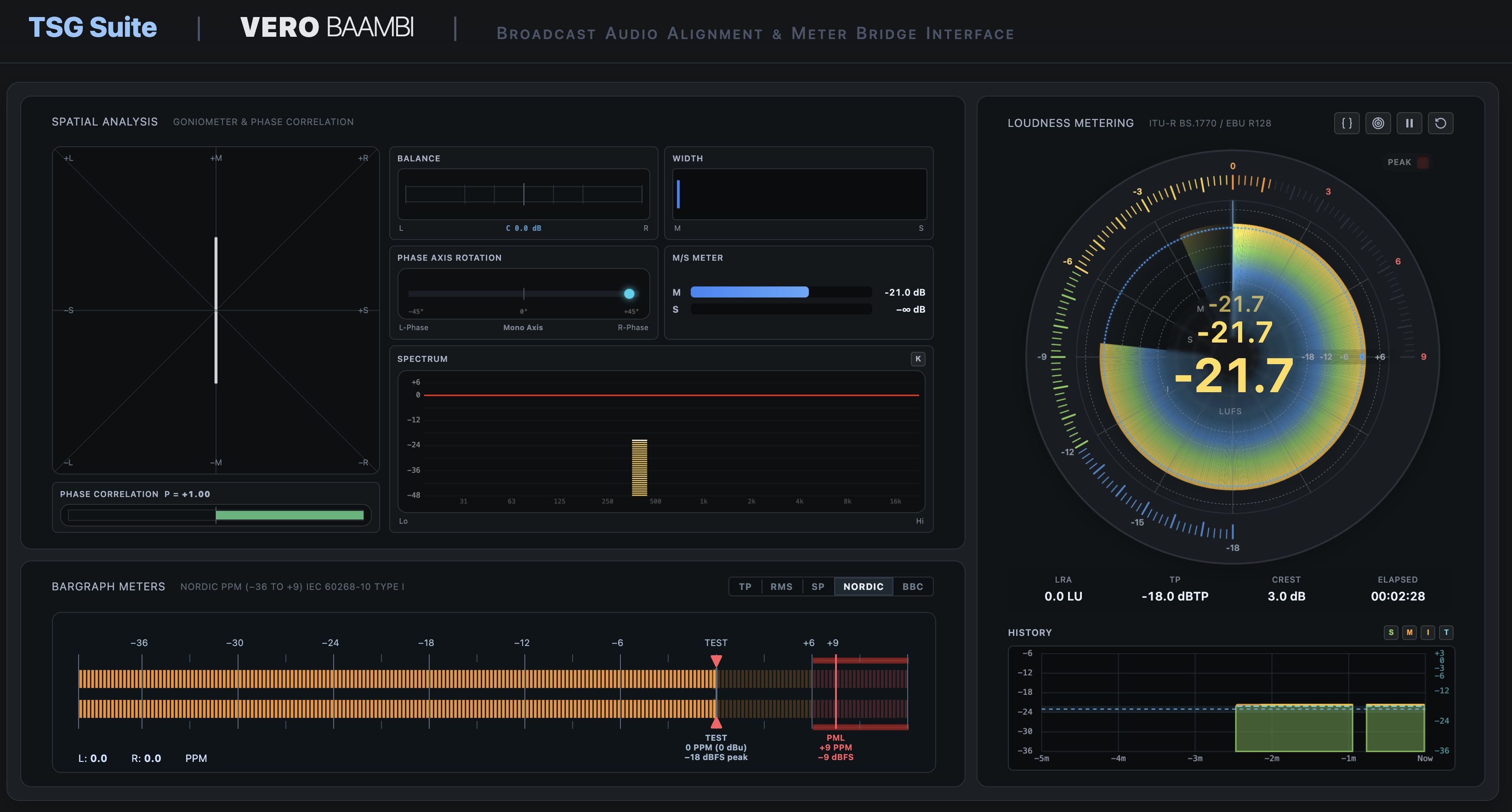Click the L-Phase label
Viewport: 1512px width, 812px height.
(413, 328)
